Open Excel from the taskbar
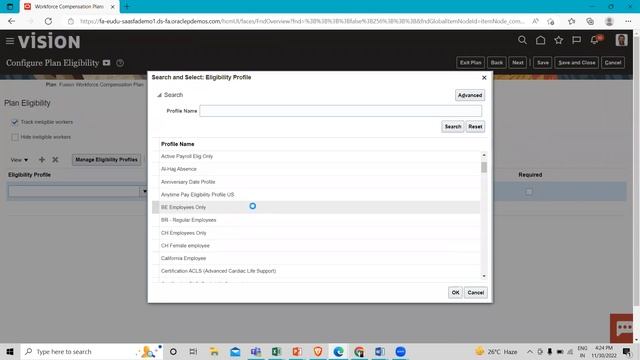The image size is (640, 360). point(276,351)
